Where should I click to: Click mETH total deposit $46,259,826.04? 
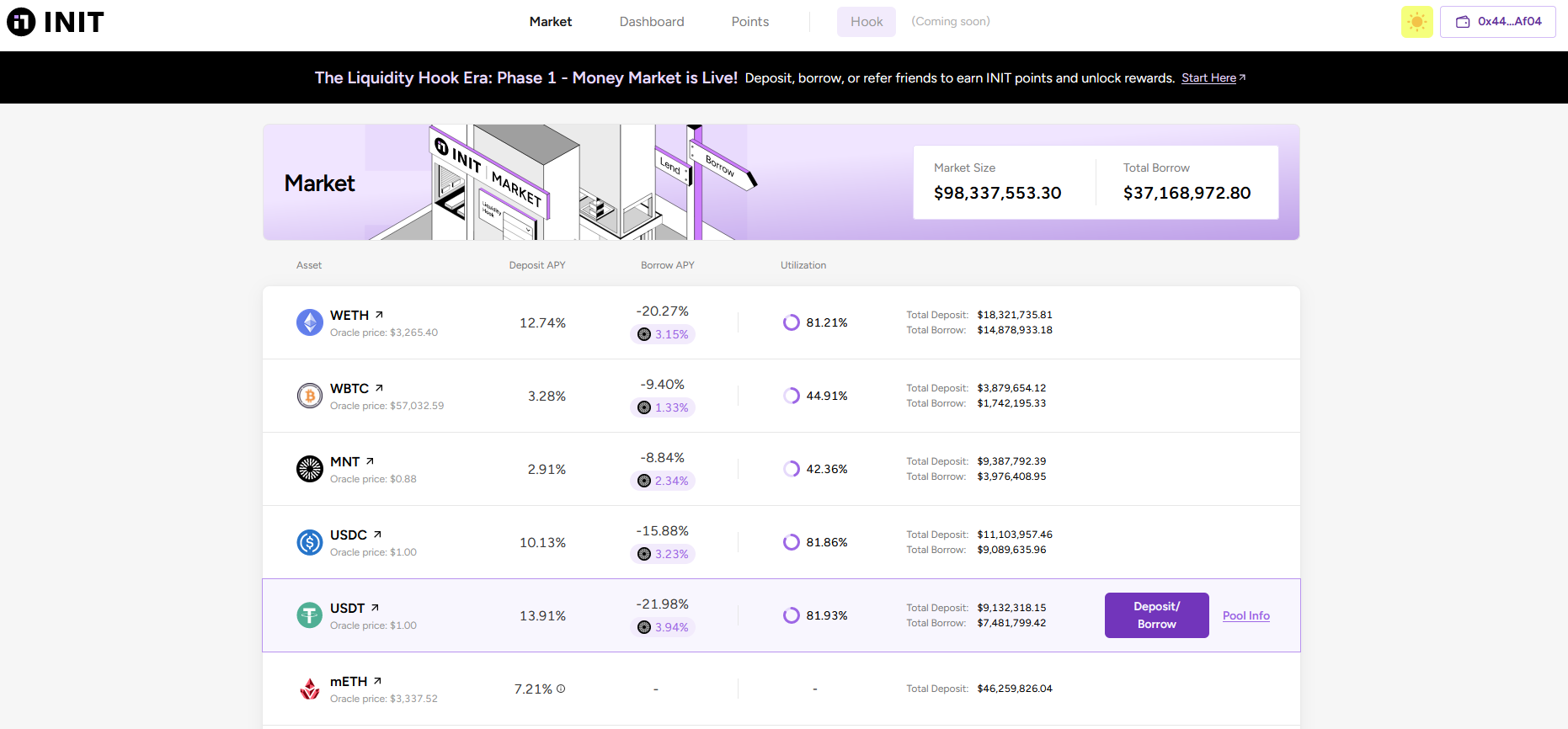tap(1015, 689)
